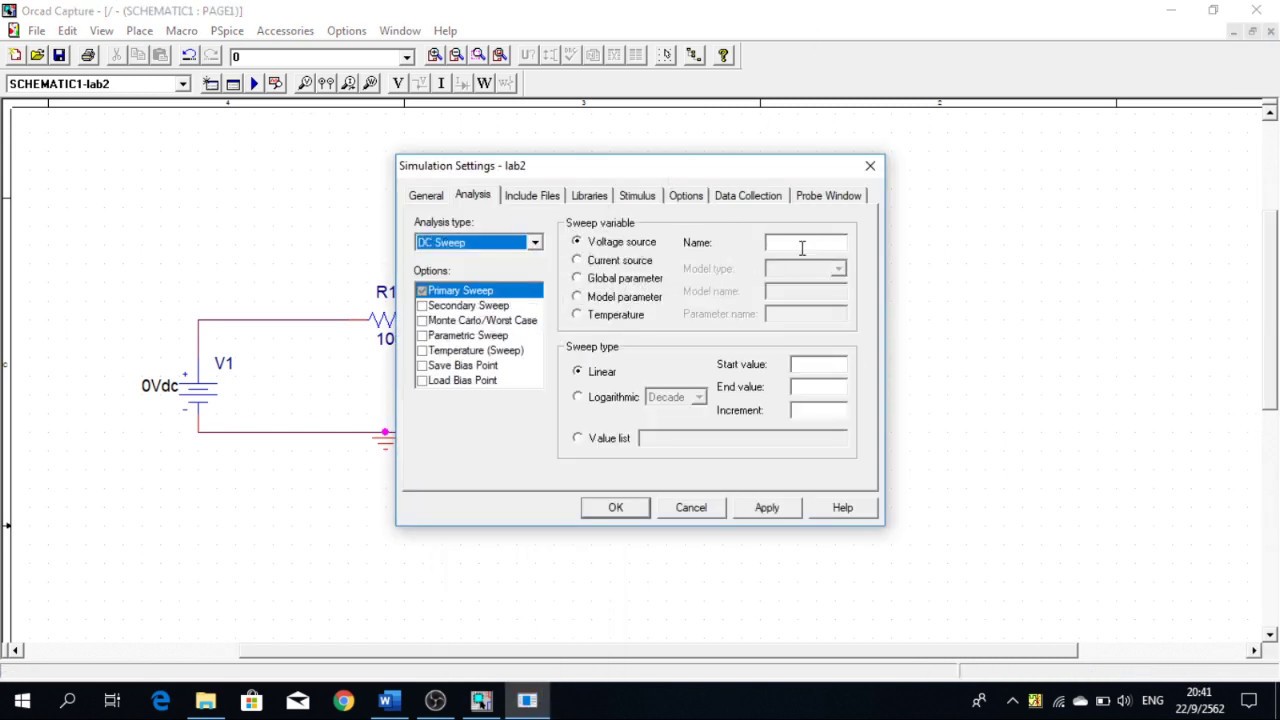Switch to the Data Collection tab

(748, 196)
